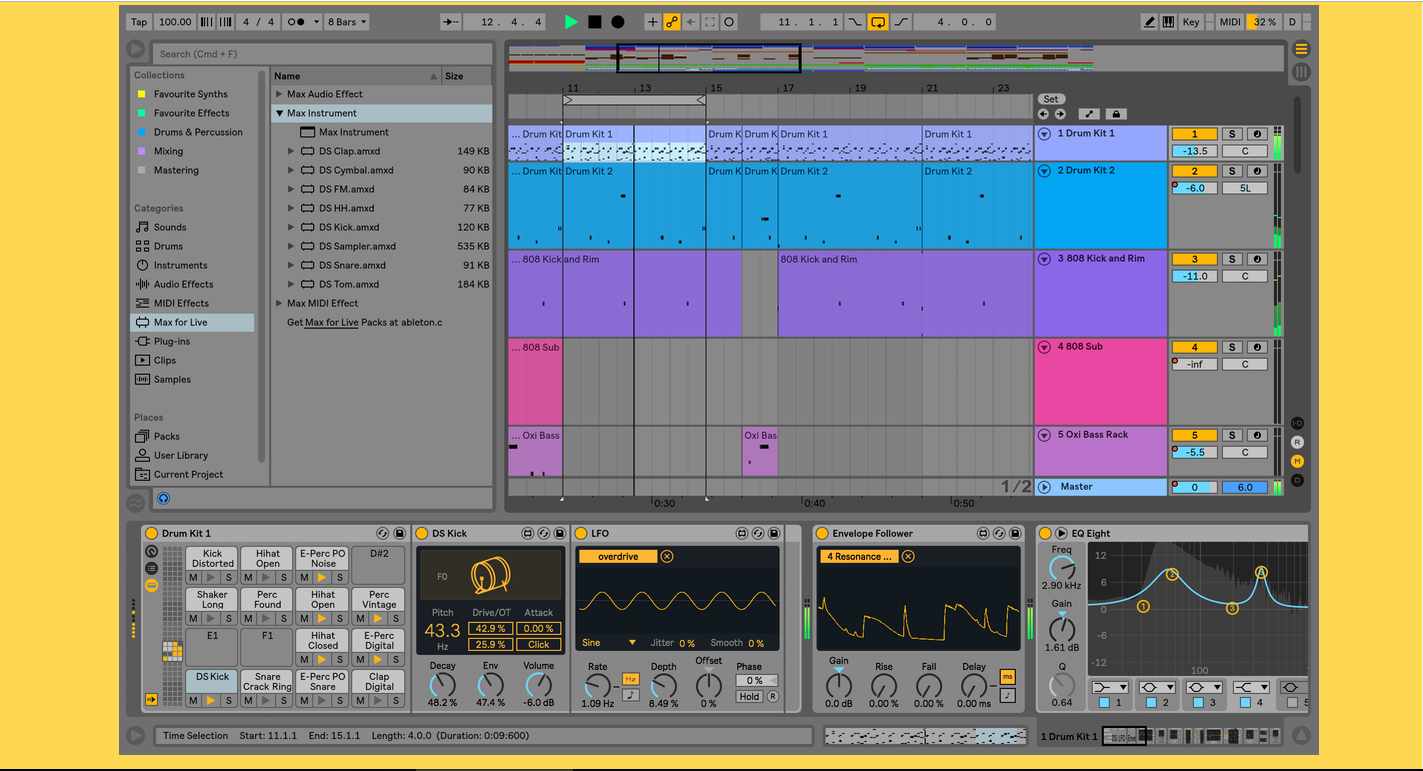Click the save preset icon on DS Kick
Screen dimensions: 1423x771
560,533
